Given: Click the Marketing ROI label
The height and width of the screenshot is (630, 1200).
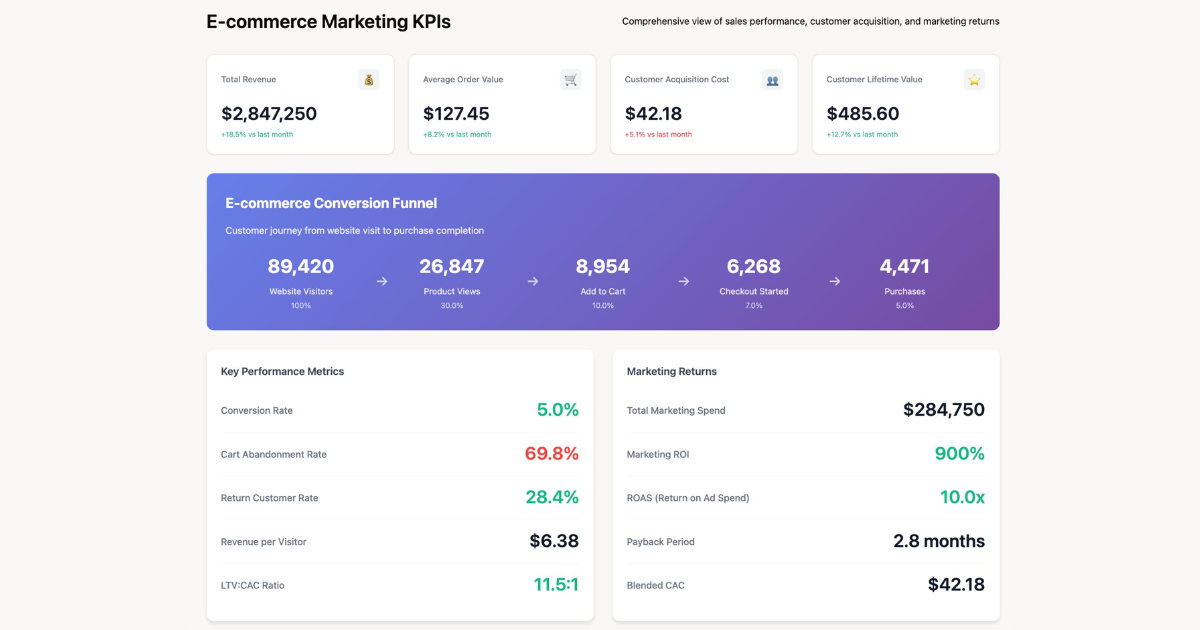Looking at the screenshot, I should pos(658,454).
